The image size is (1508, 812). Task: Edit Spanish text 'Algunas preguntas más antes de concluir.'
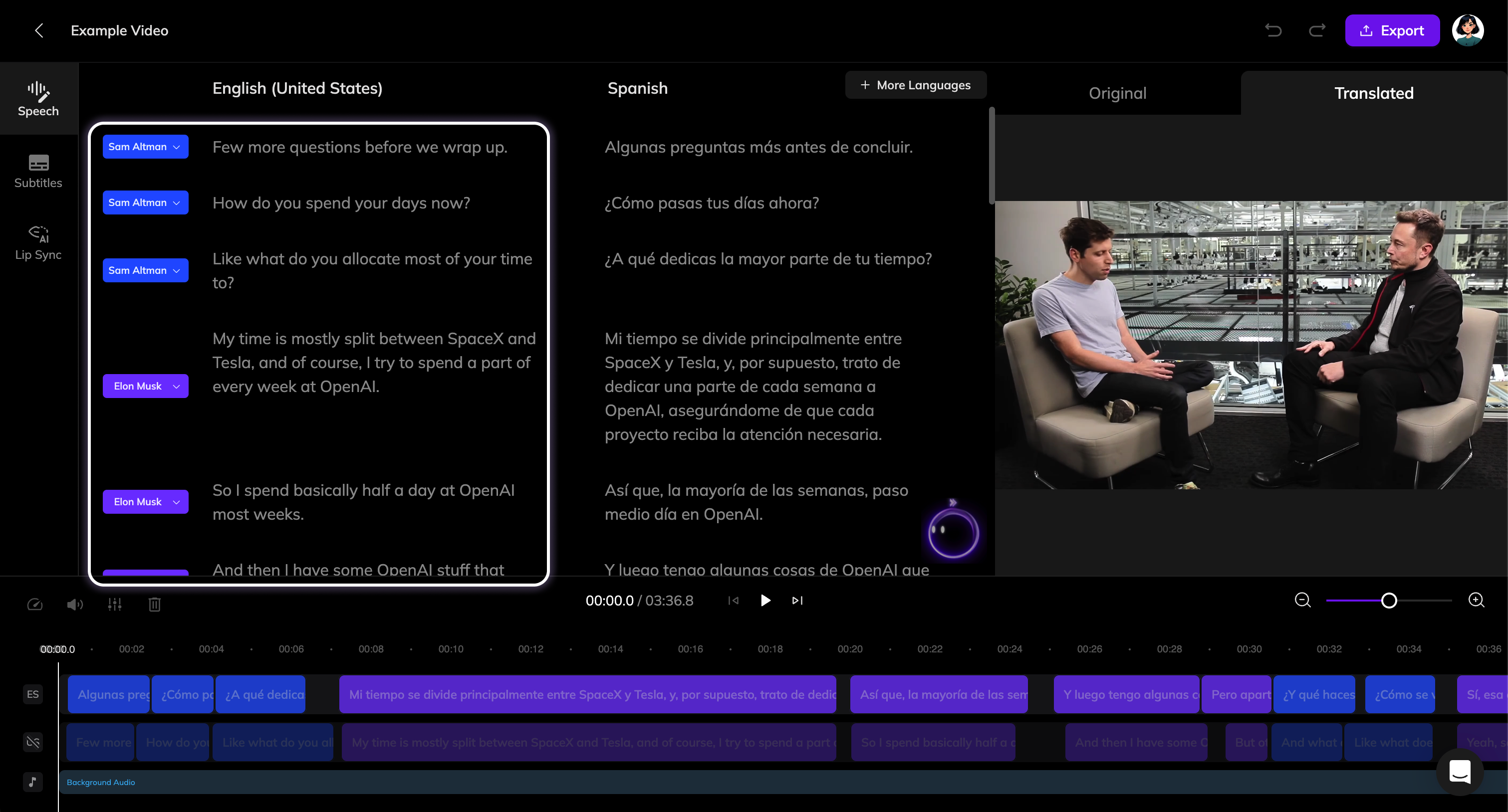758,147
